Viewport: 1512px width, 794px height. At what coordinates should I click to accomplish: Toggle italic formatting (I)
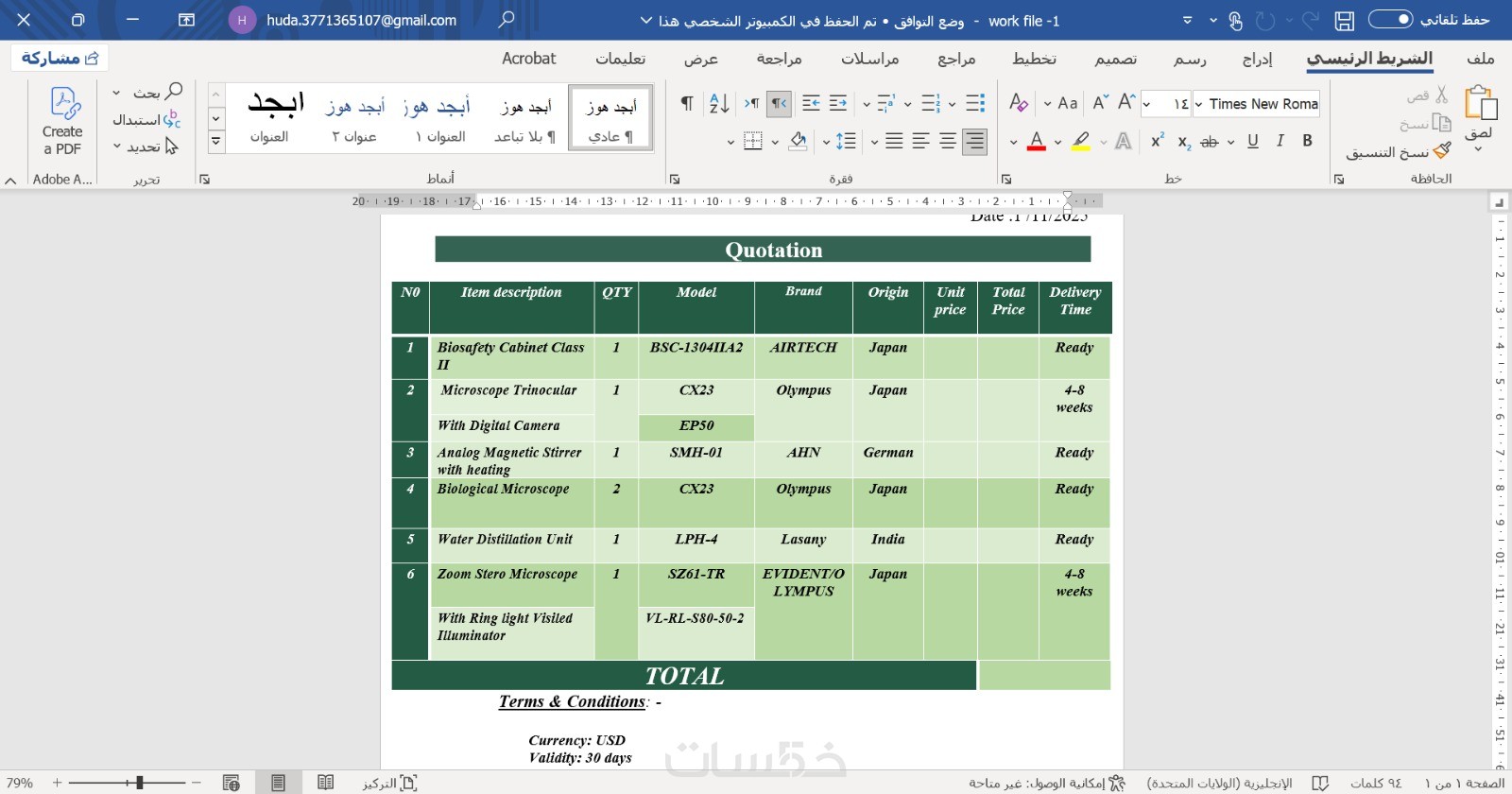click(1280, 141)
